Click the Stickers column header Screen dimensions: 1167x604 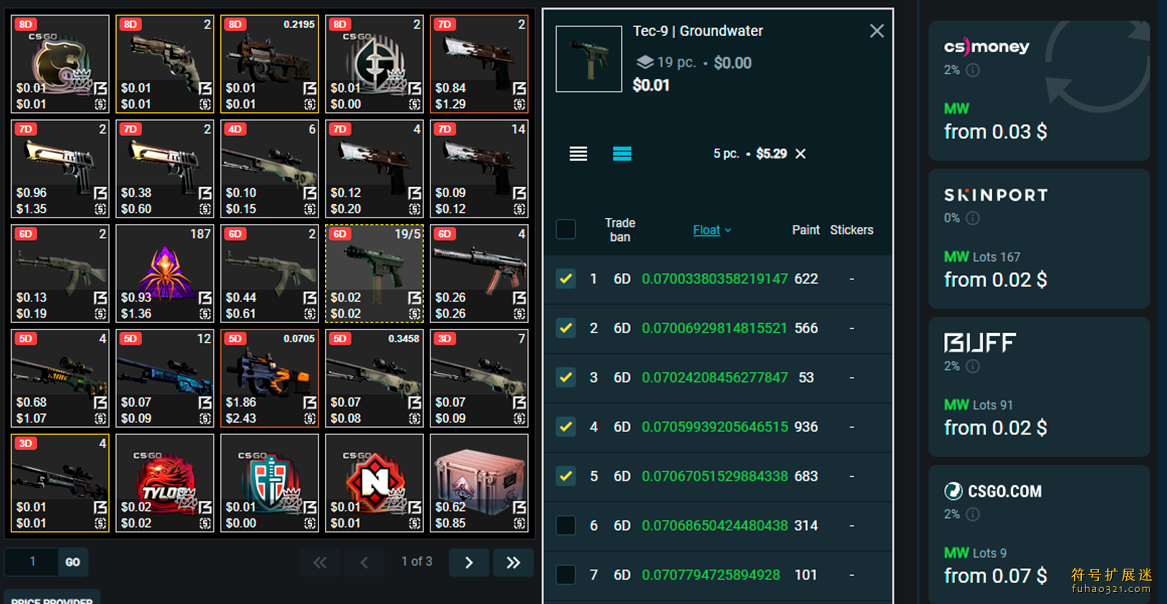[x=851, y=230]
